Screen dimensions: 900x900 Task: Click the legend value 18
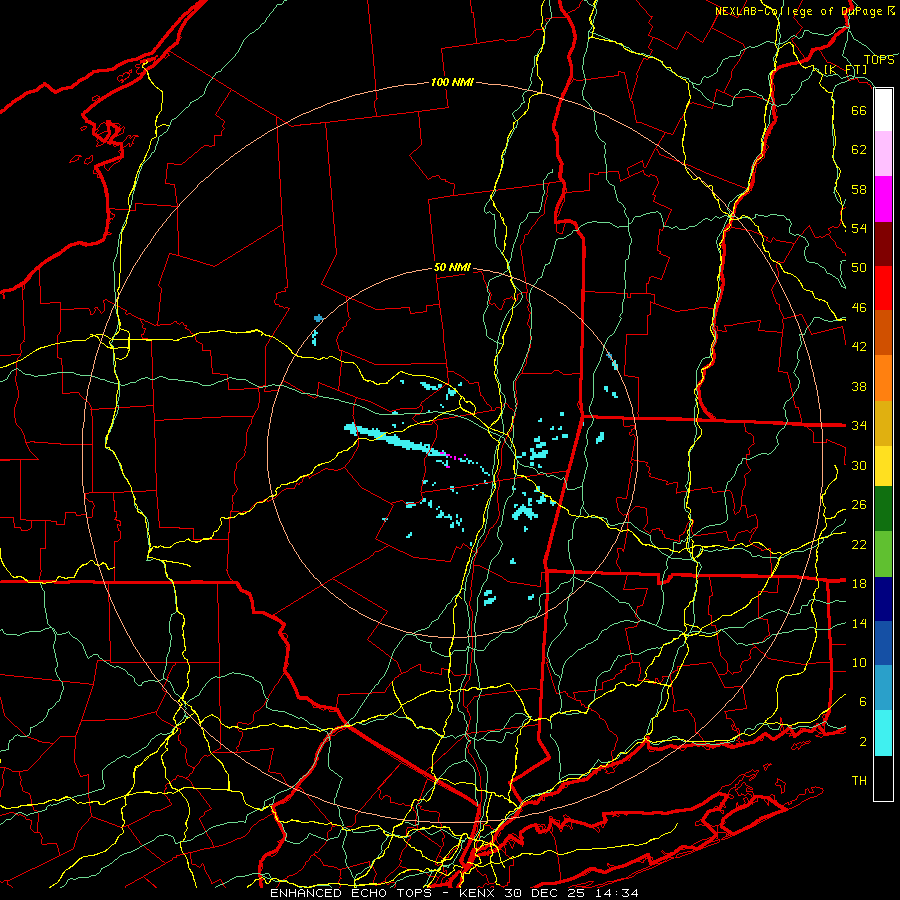859,584
